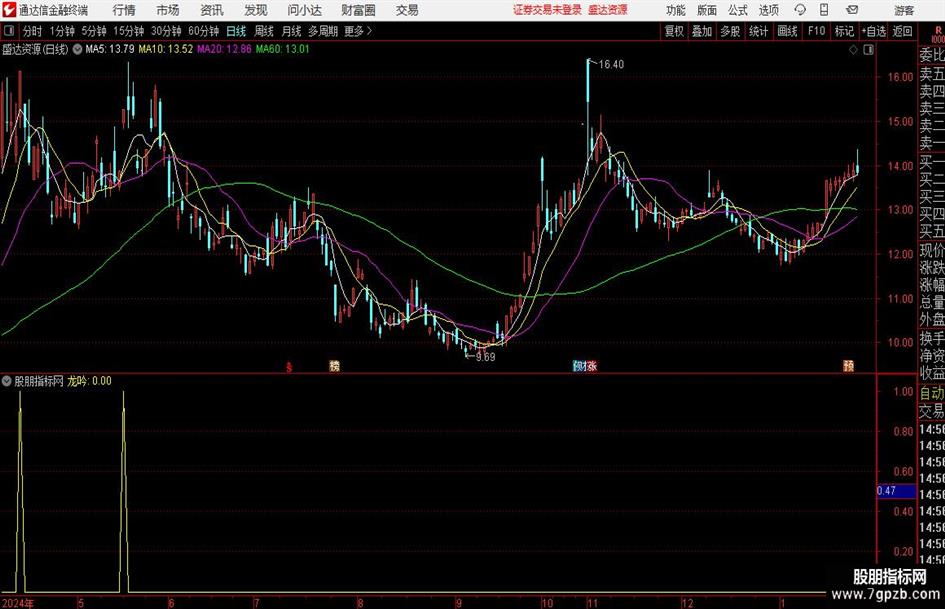Open the 功能 menu
This screenshot has height=609, width=945.
pos(676,10)
